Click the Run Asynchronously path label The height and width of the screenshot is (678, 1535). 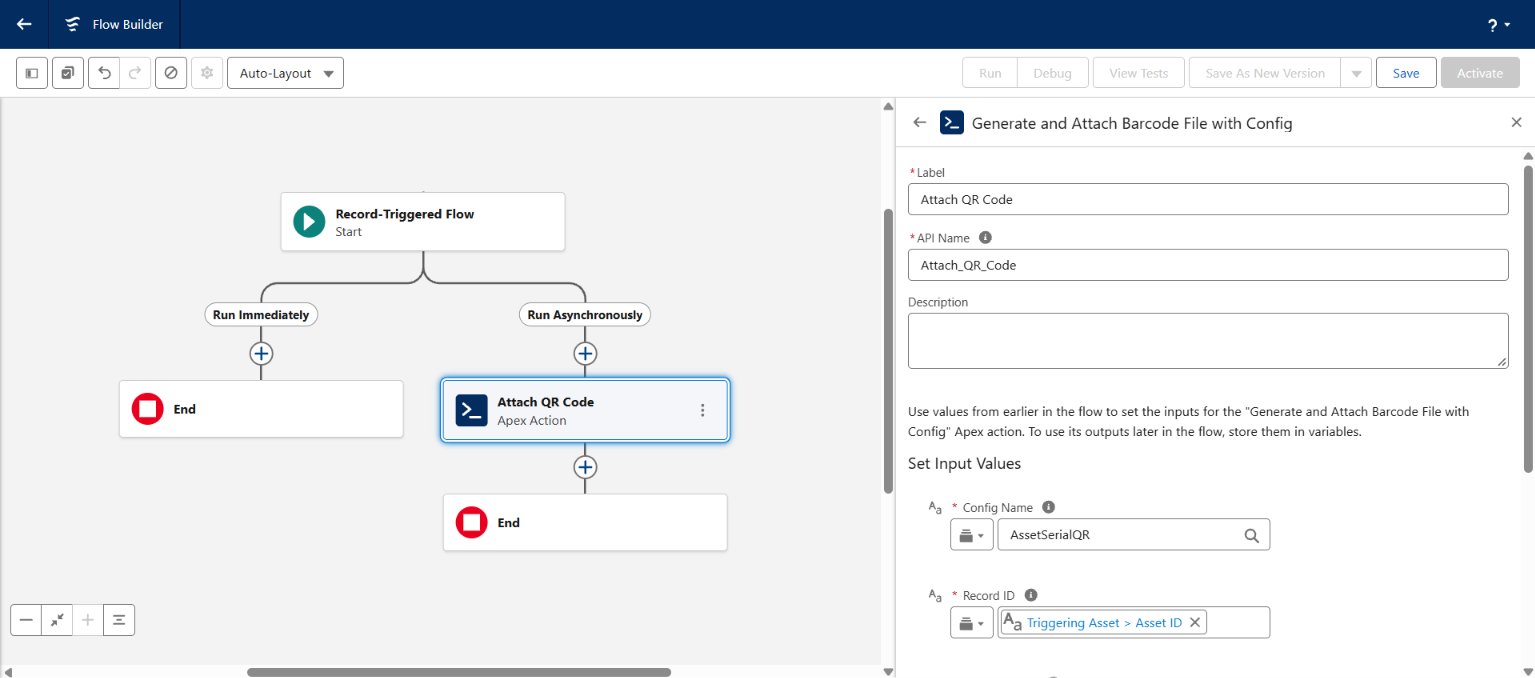click(x=585, y=314)
